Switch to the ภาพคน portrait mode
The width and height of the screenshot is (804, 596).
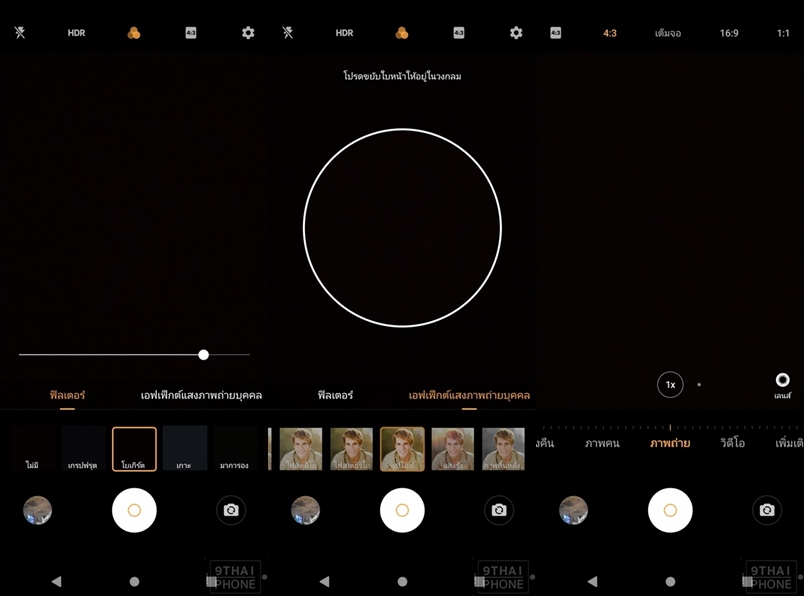[602, 442]
